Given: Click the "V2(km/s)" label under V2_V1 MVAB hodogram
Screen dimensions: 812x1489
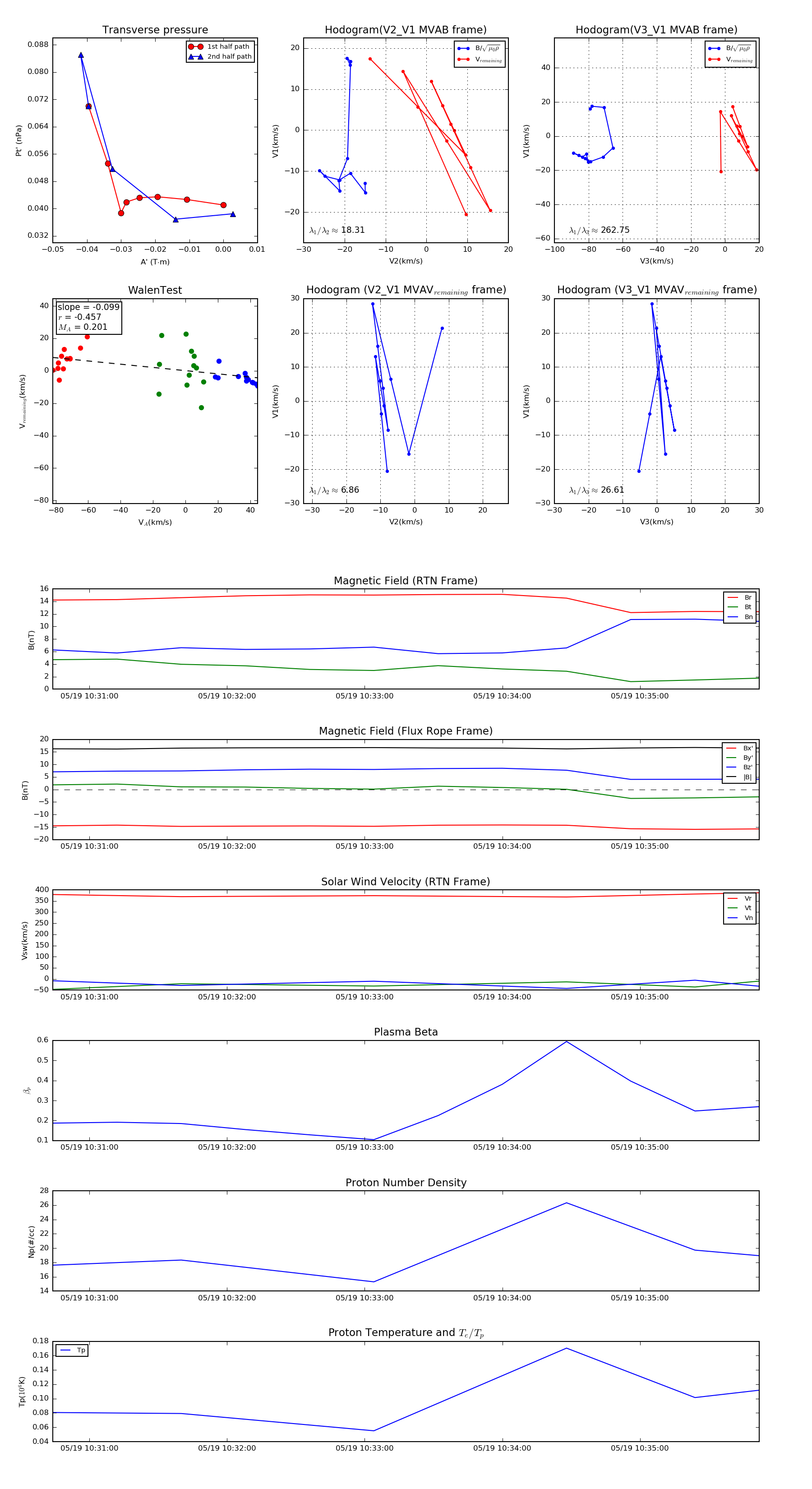Looking at the screenshot, I should pyautogui.click(x=406, y=261).
